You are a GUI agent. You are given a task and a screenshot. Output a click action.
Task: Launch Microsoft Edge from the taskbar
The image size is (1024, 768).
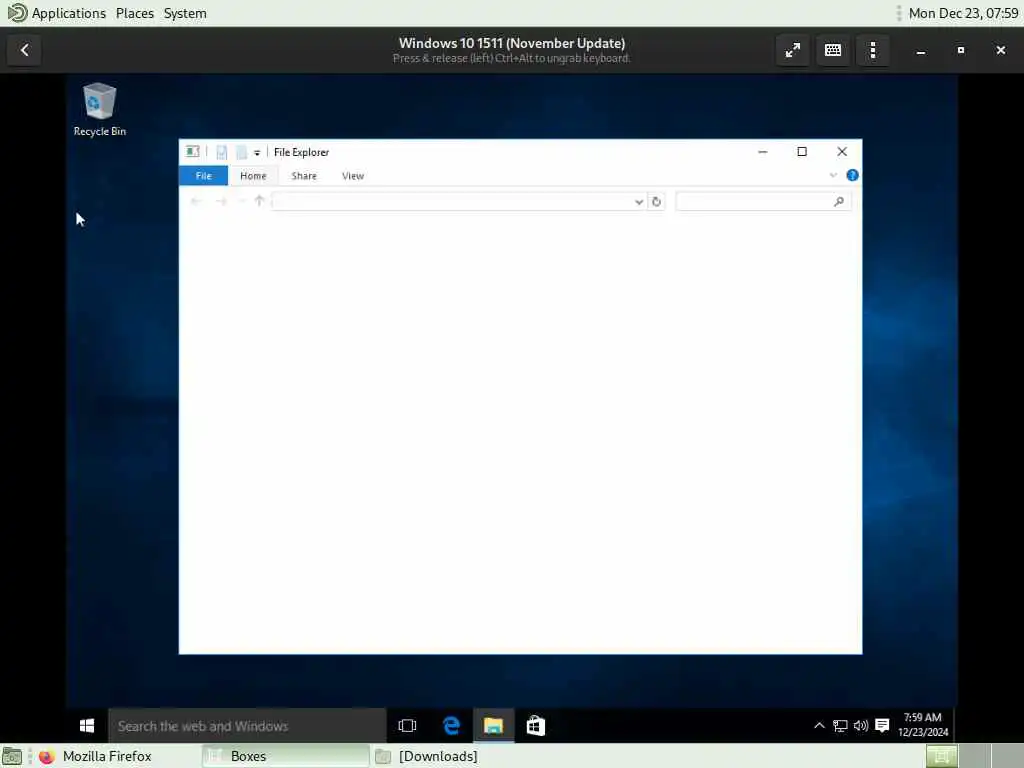pos(451,726)
